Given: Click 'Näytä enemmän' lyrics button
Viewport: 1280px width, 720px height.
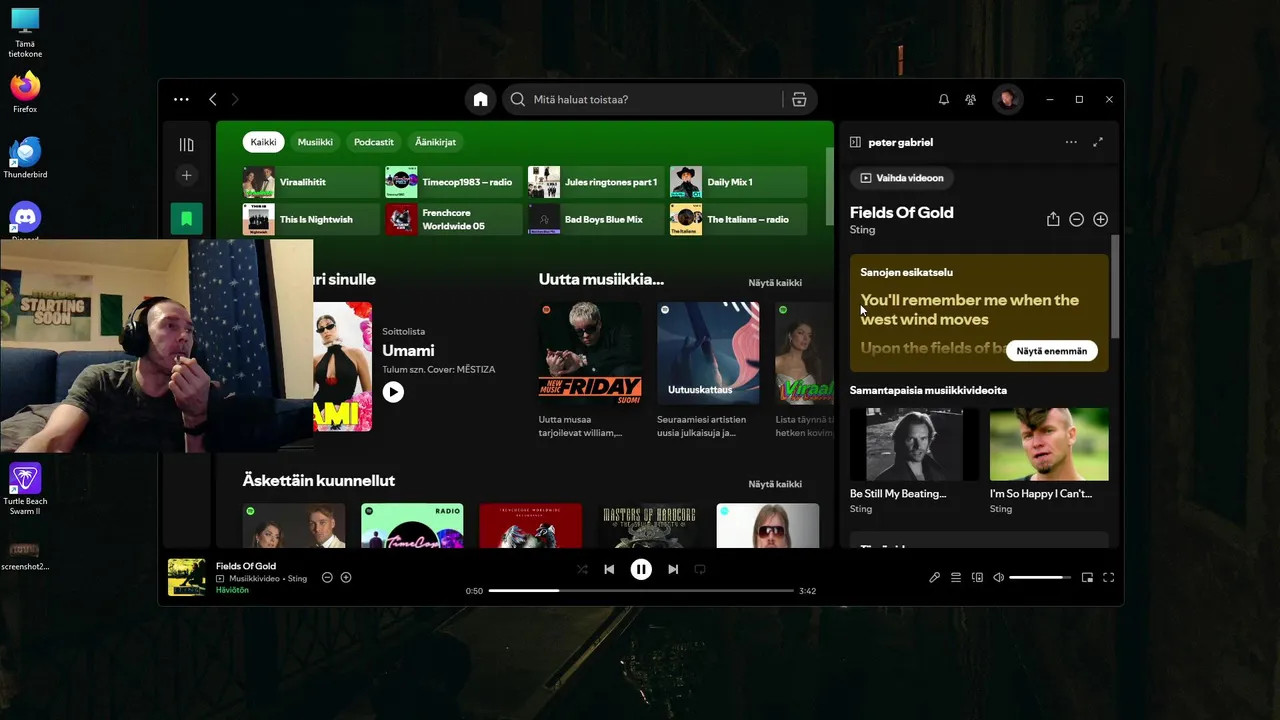Looking at the screenshot, I should pyautogui.click(x=1051, y=351).
